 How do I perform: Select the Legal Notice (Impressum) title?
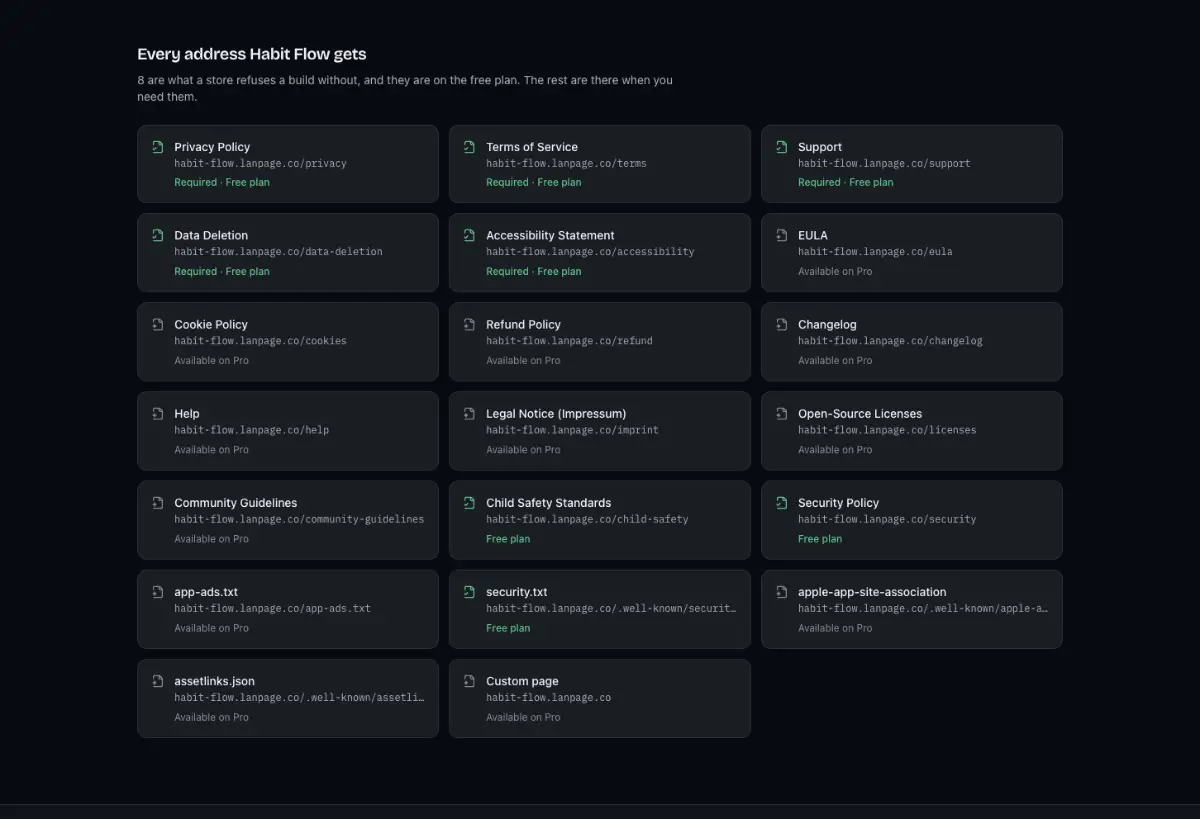point(556,414)
